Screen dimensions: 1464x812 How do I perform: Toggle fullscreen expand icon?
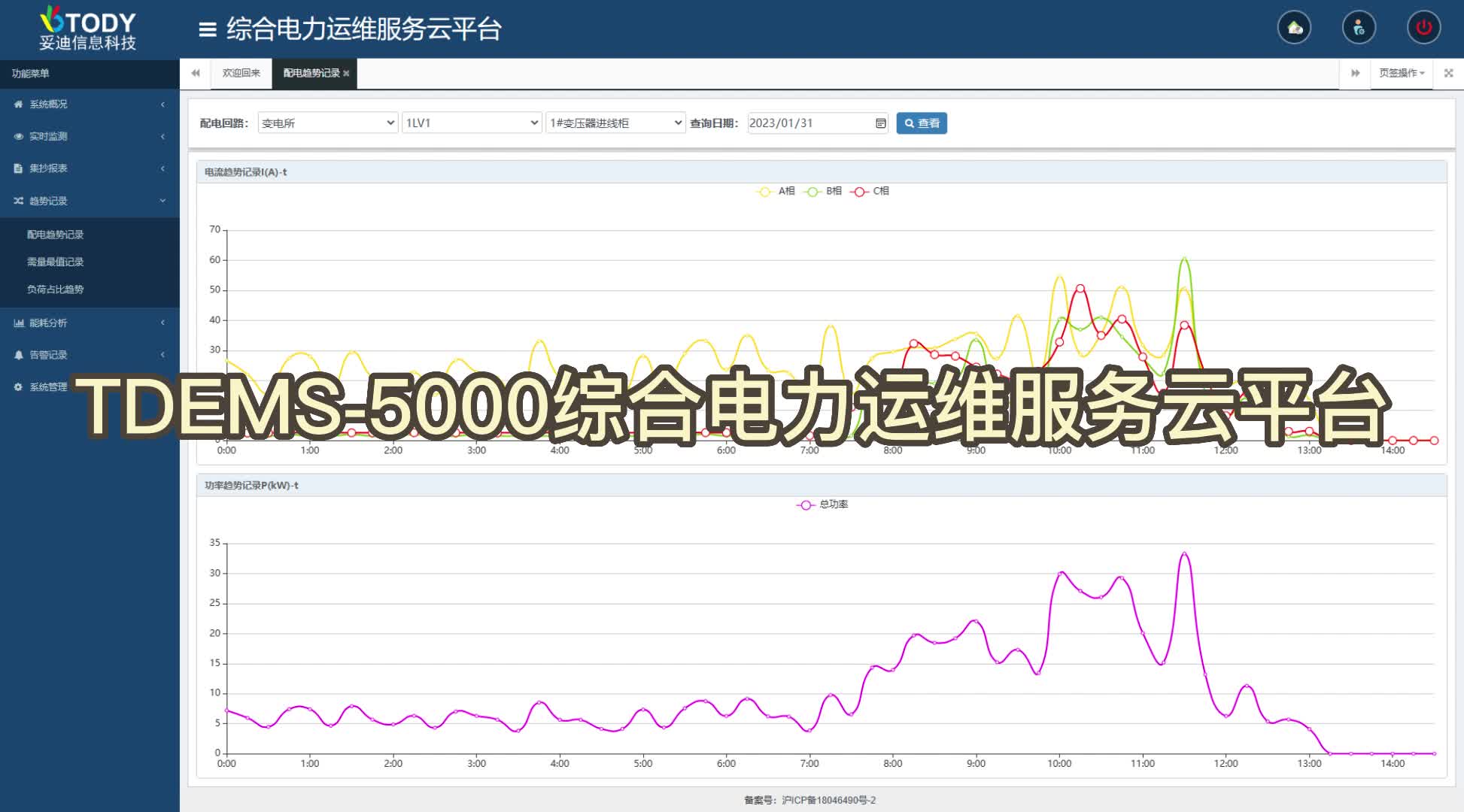tap(1448, 73)
